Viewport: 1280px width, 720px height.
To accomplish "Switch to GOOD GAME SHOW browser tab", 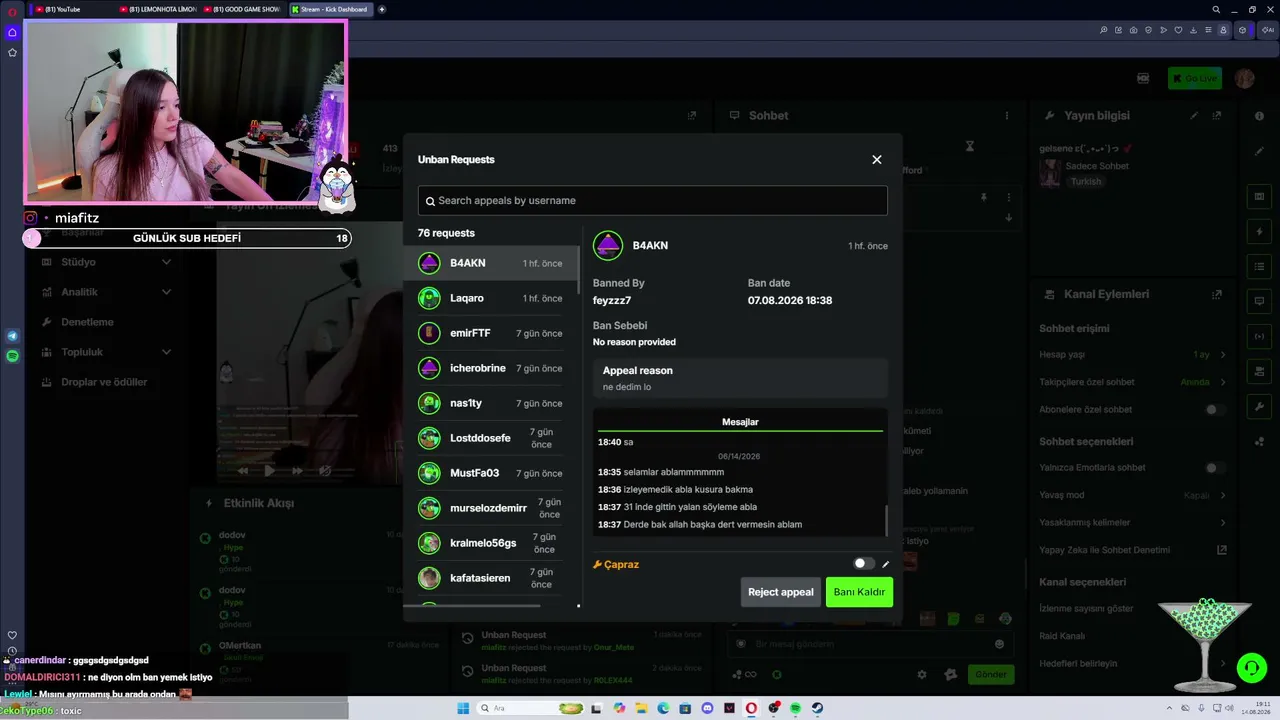I will (x=243, y=9).
